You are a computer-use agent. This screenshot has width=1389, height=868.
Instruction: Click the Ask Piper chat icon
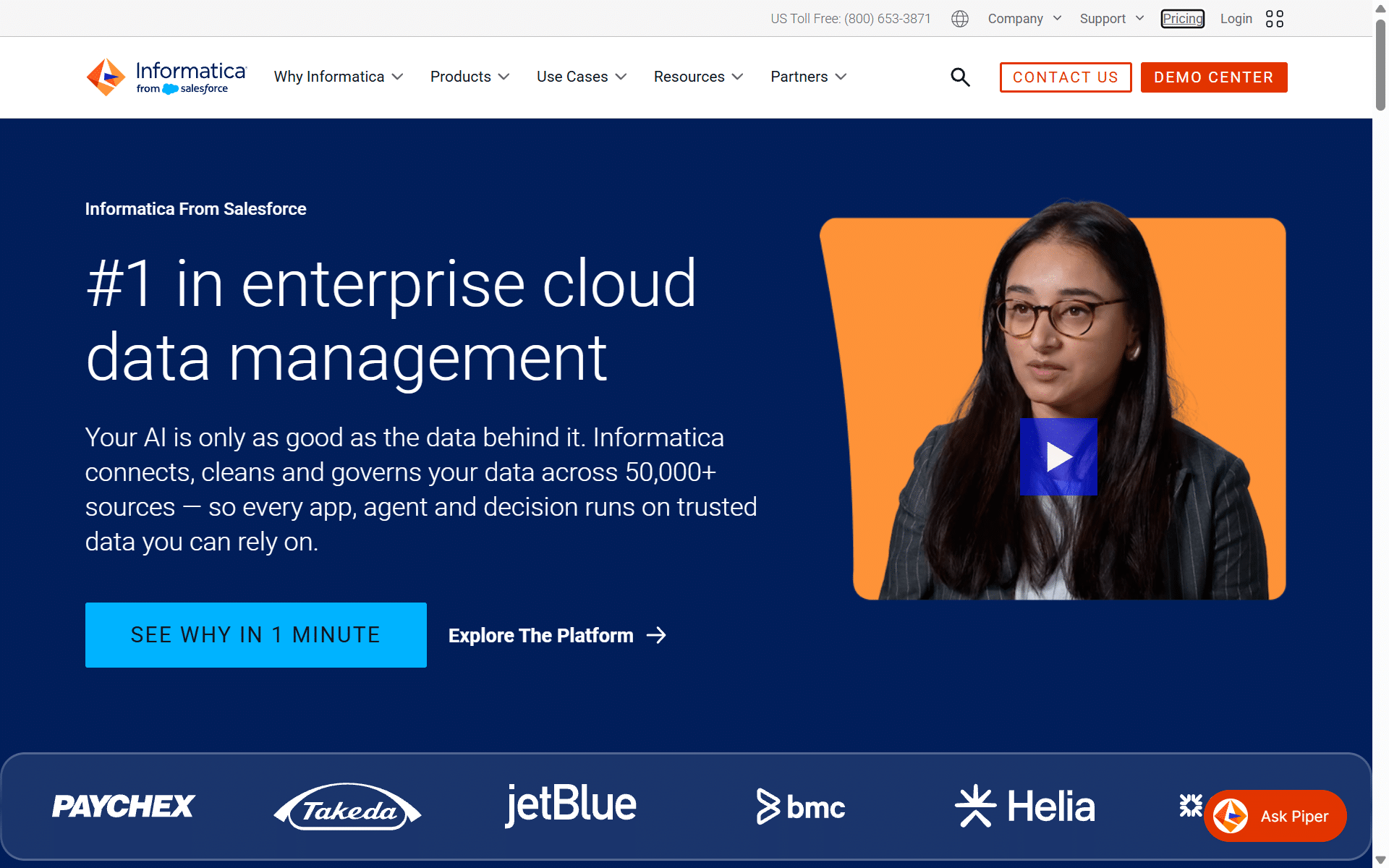1231,816
